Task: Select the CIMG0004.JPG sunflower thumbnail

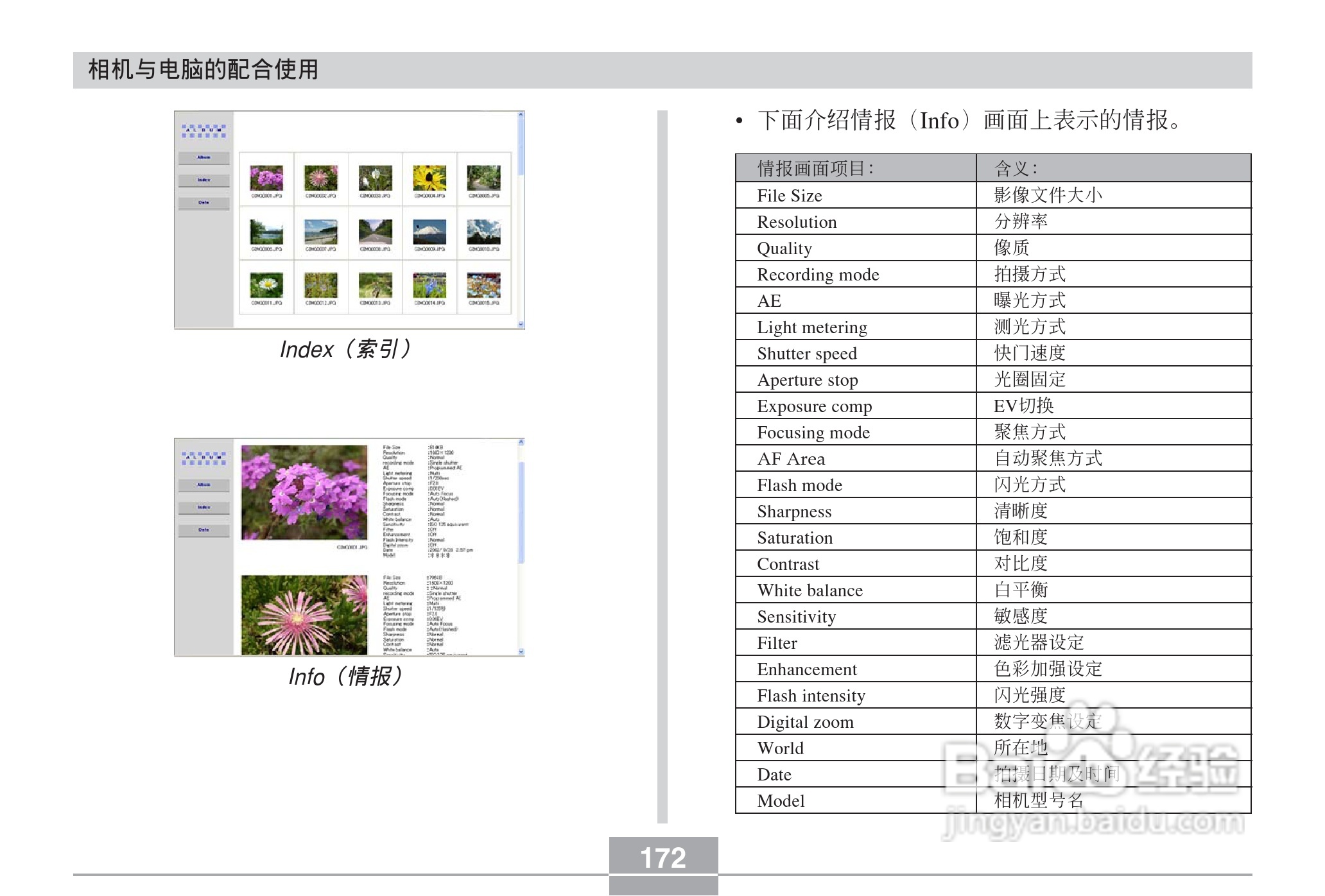Action: tap(429, 178)
